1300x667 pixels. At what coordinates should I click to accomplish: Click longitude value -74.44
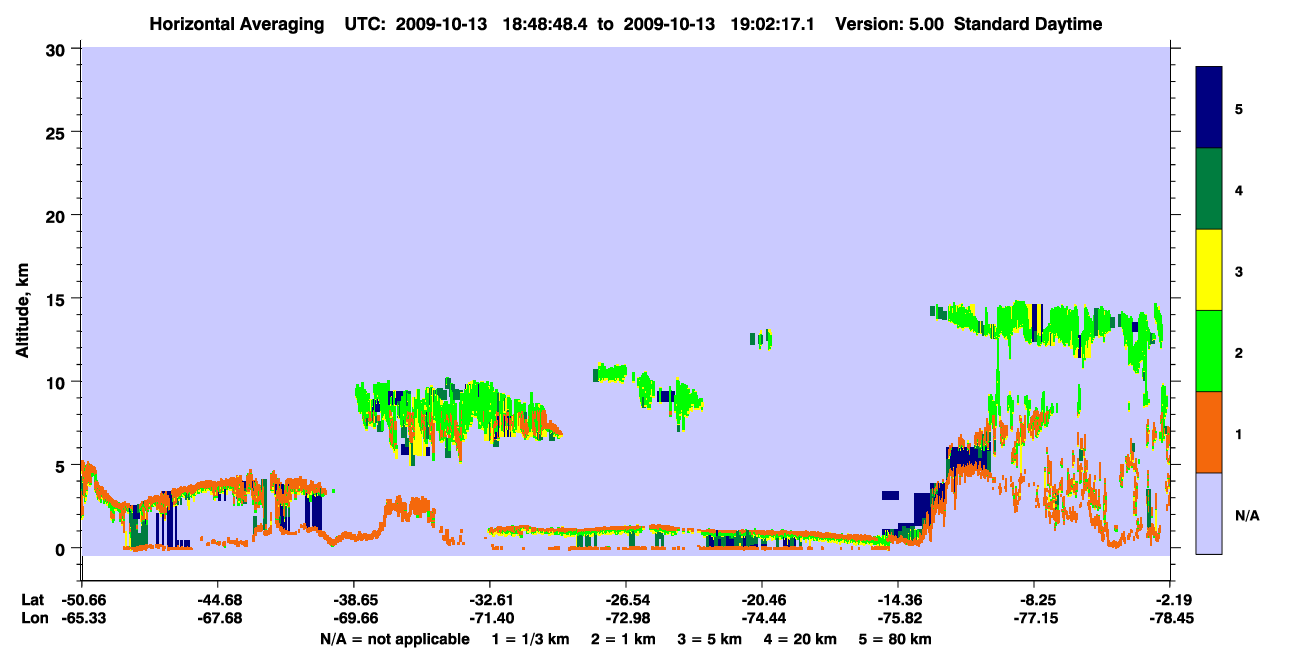761,619
